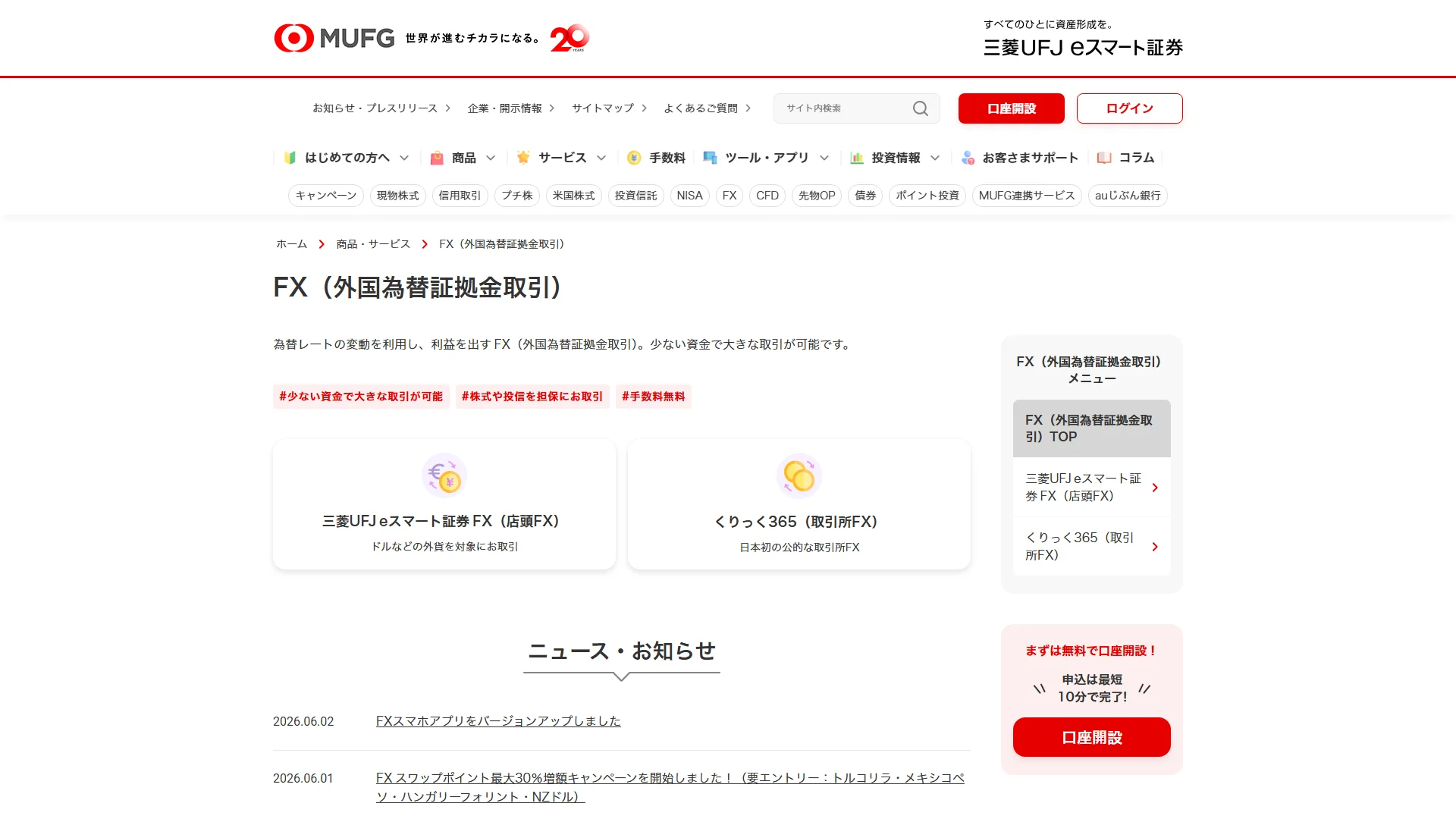Open the よくあるご質問 link

pyautogui.click(x=707, y=108)
